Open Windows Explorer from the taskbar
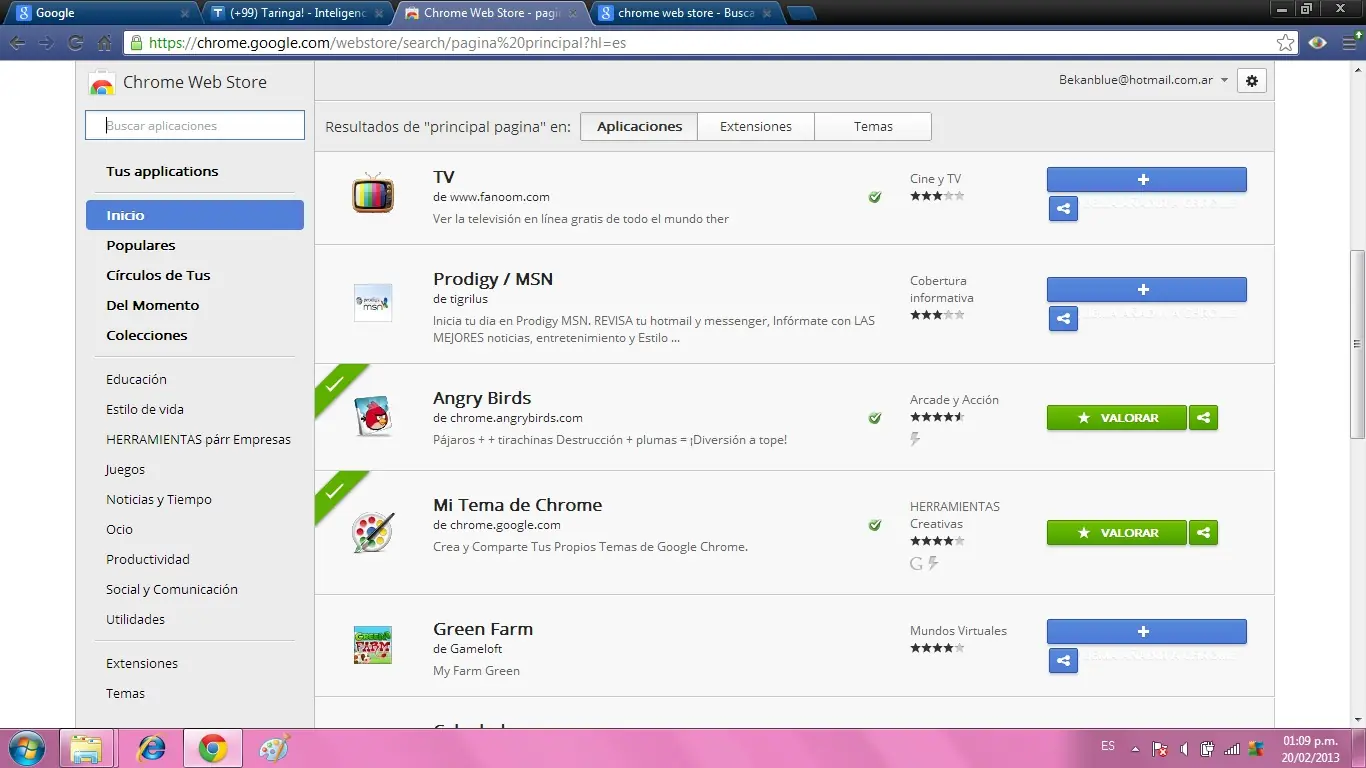This screenshot has height=768, width=1366. coord(86,748)
